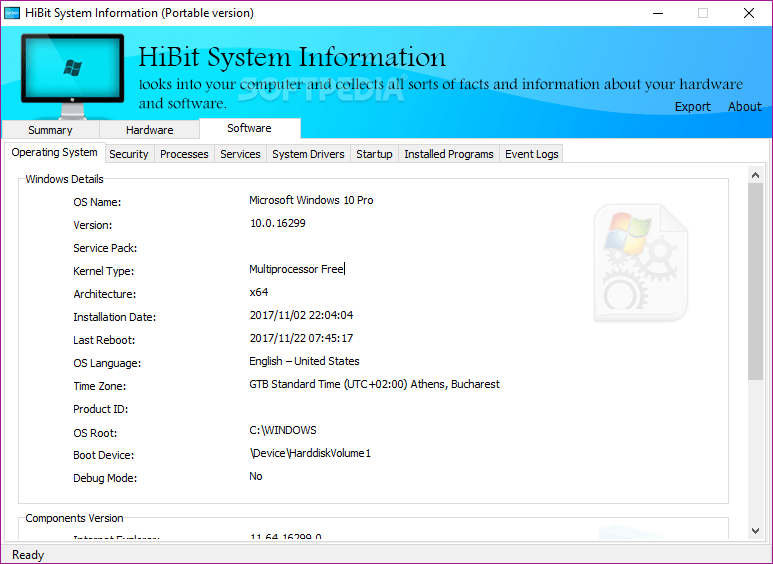773x564 pixels.
Task: Click the About link
Action: click(x=744, y=106)
